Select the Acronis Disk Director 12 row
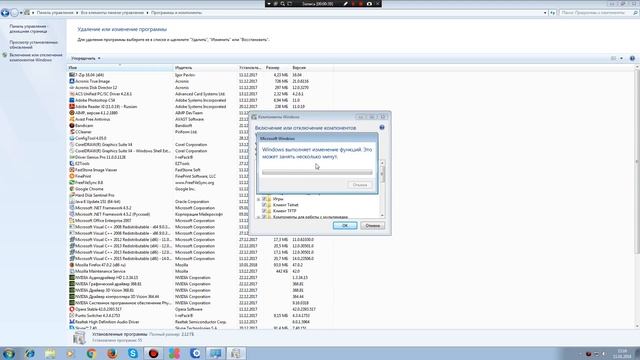The image size is (640, 360). (x=200, y=88)
